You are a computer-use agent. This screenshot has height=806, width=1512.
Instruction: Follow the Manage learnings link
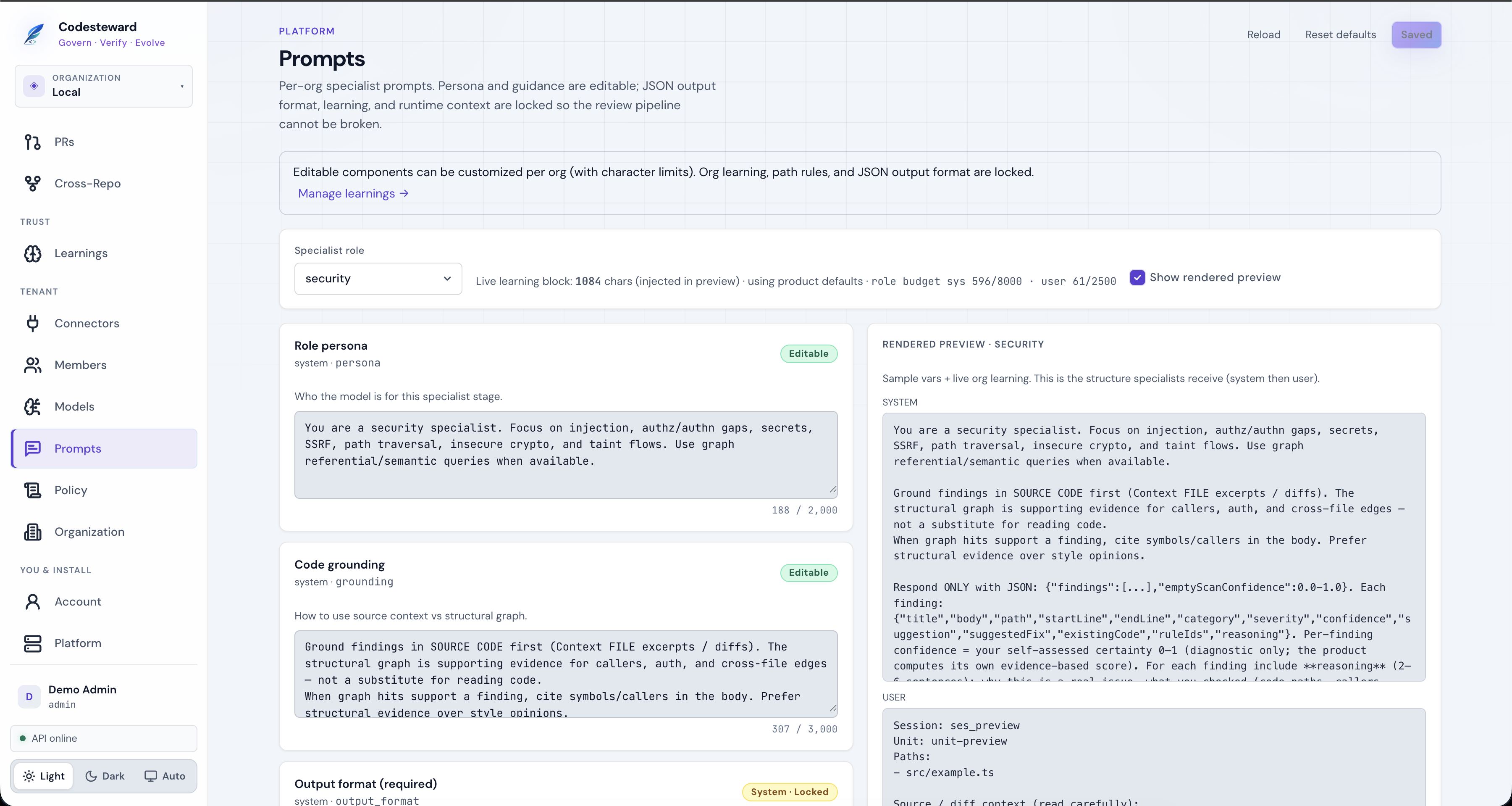click(x=353, y=194)
